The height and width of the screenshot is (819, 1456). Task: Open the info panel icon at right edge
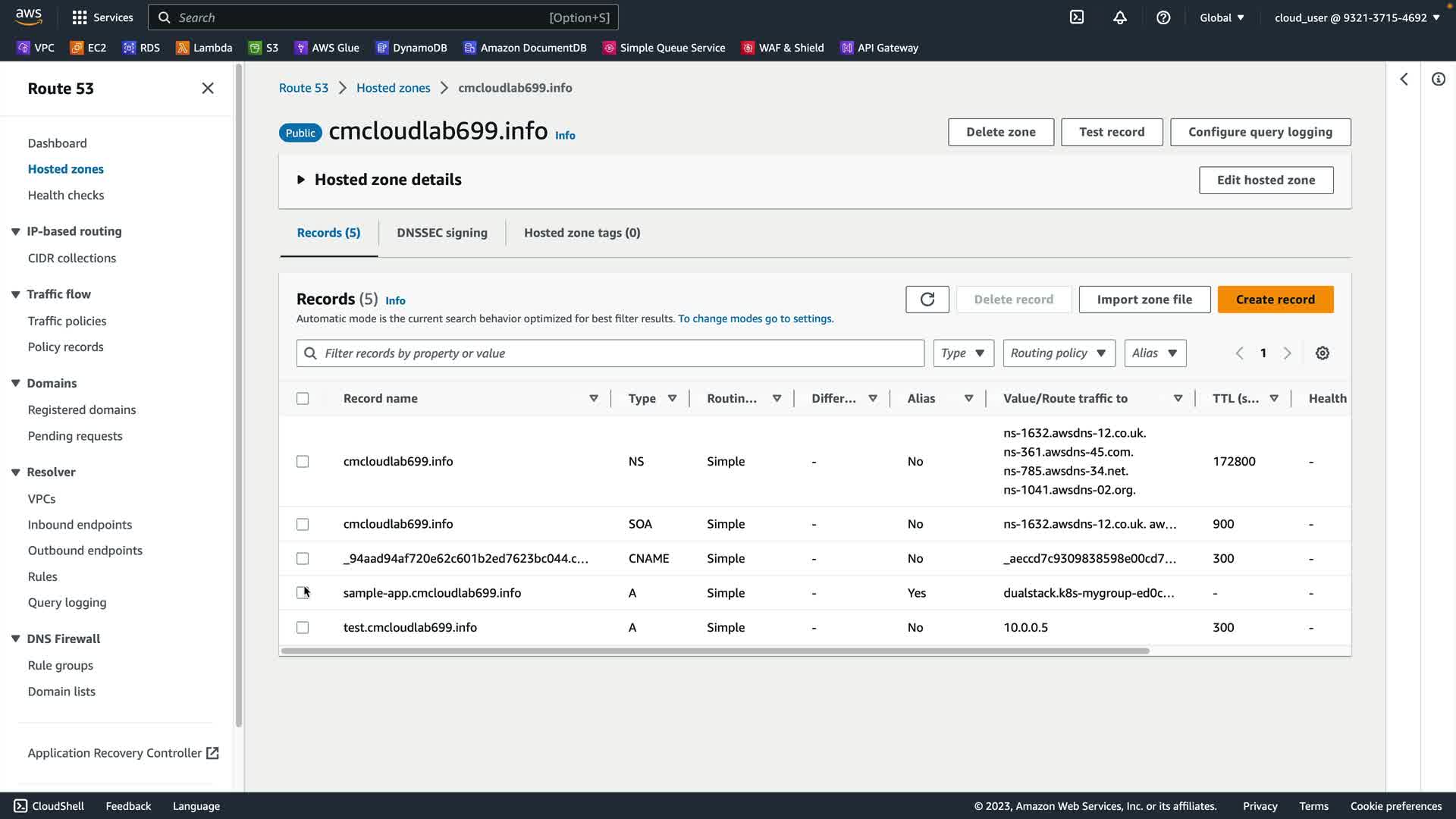1438,79
